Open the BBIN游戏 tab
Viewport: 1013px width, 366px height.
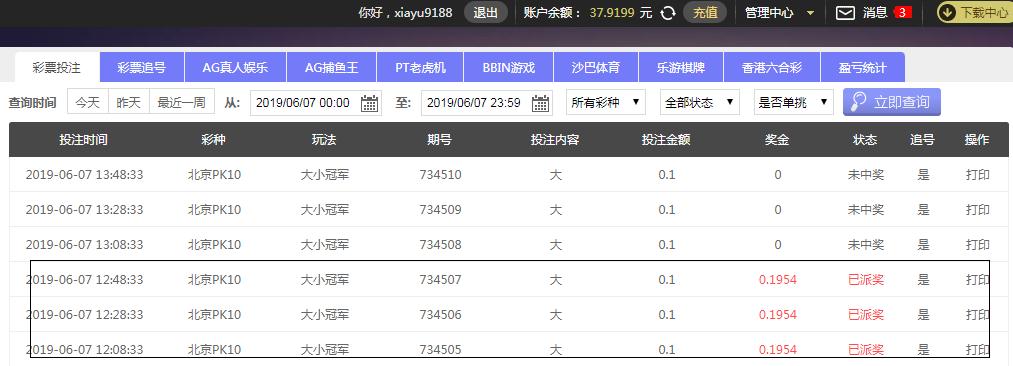click(x=508, y=67)
